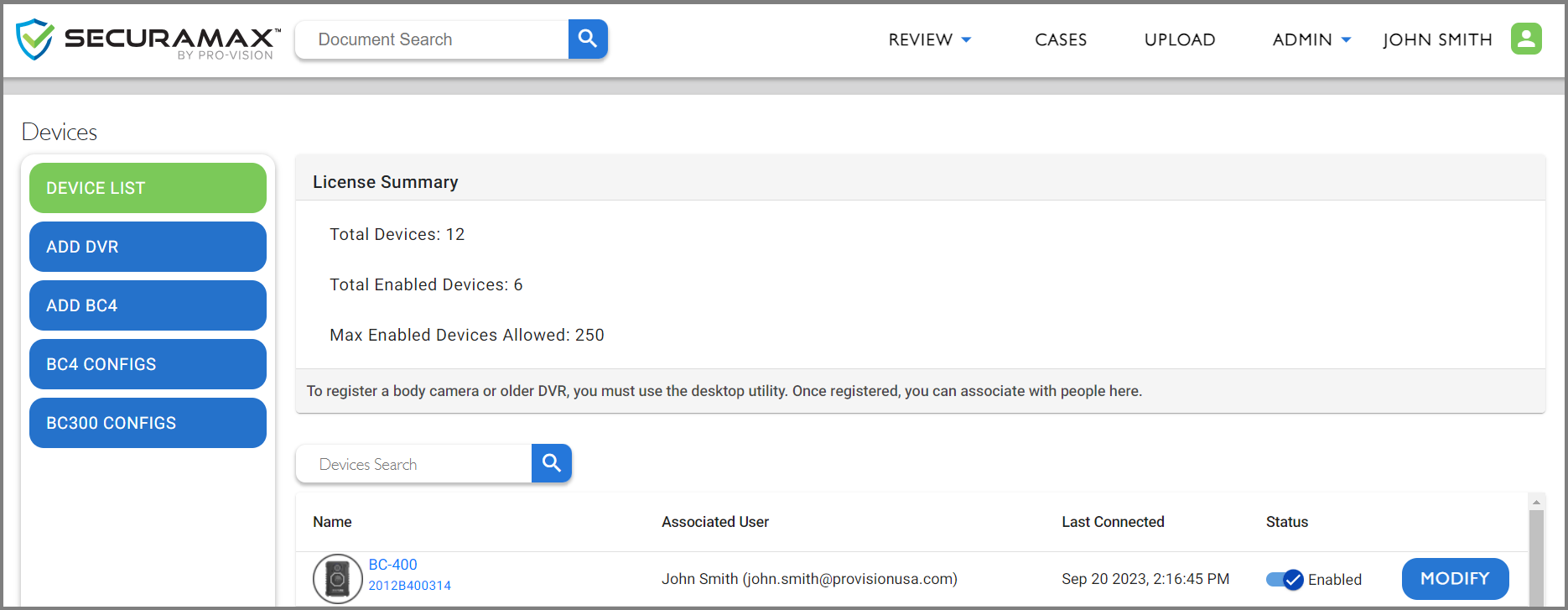1568x610 pixels.
Task: Click the Document Search magnifier icon
Action: [x=588, y=39]
